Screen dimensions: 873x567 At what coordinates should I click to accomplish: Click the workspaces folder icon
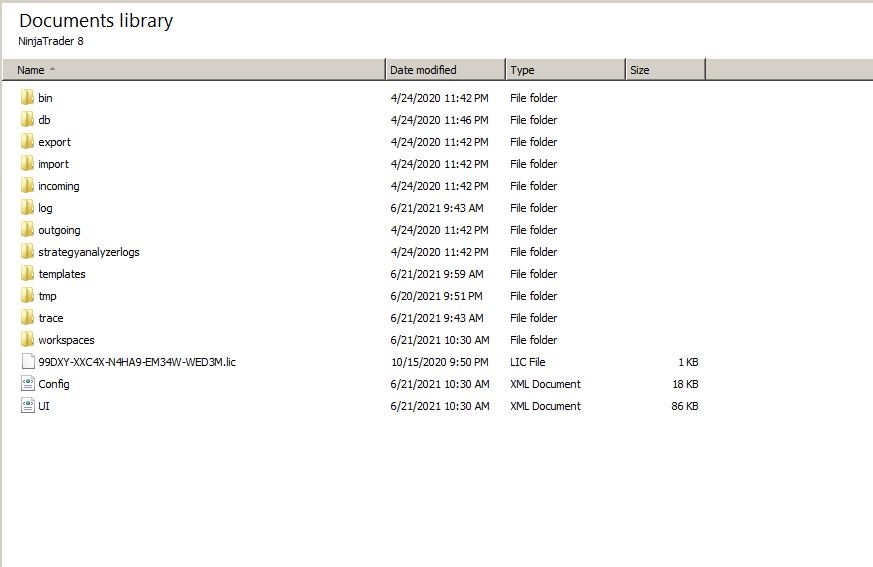click(27, 340)
